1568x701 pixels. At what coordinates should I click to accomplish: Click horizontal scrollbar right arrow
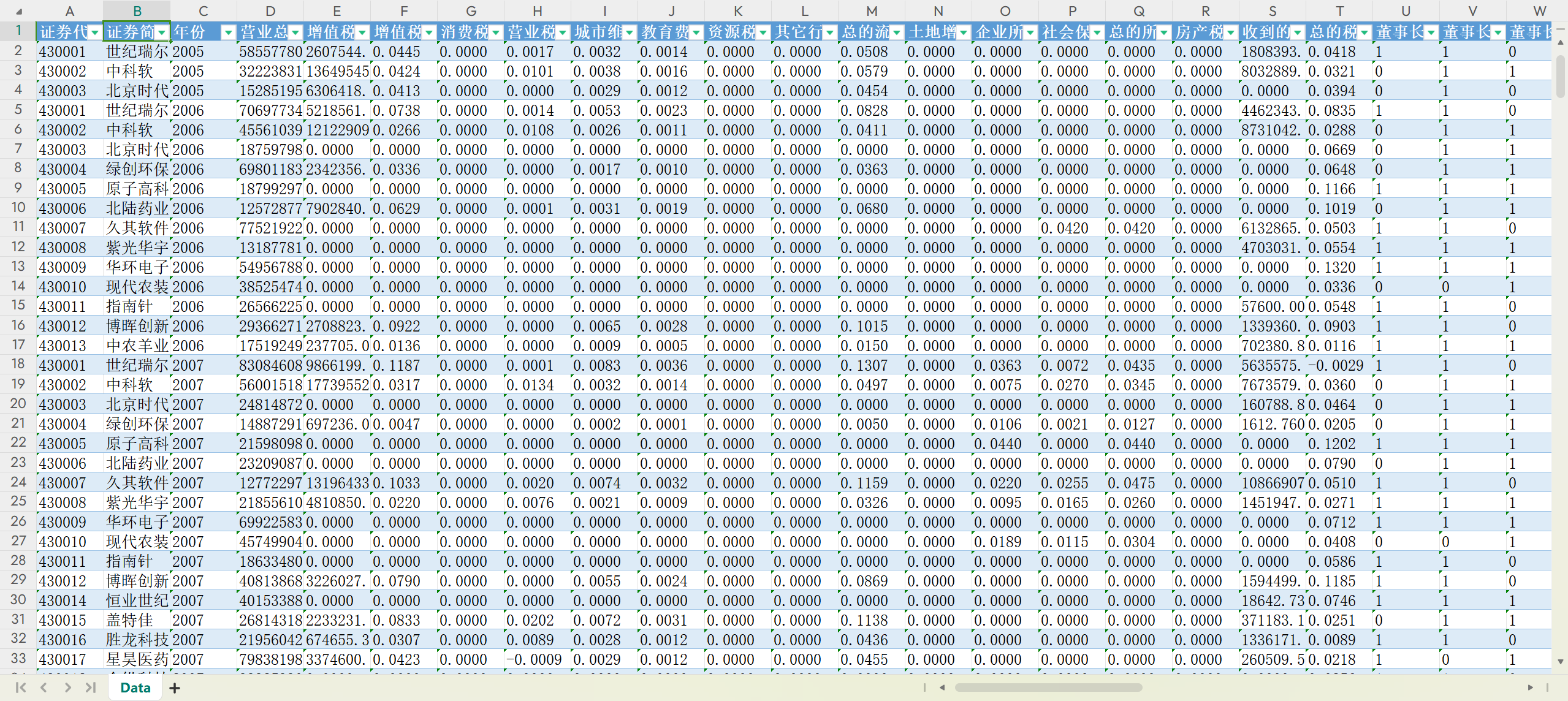tap(1530, 688)
